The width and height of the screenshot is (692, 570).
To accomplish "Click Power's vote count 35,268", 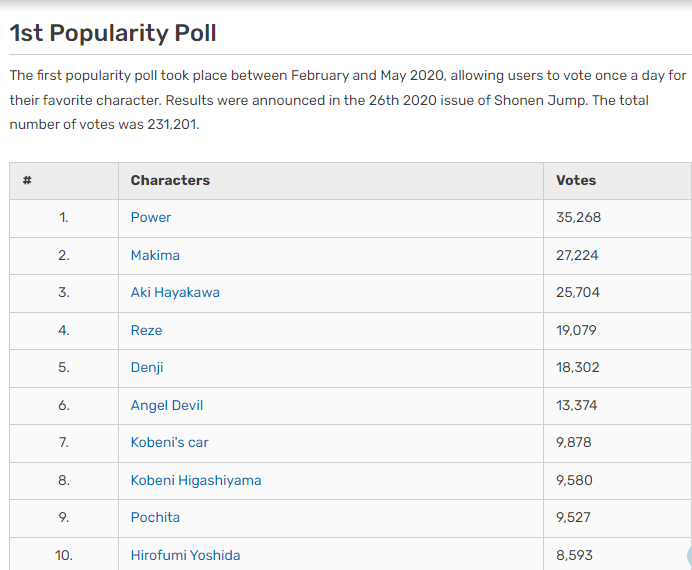I will [578, 218].
